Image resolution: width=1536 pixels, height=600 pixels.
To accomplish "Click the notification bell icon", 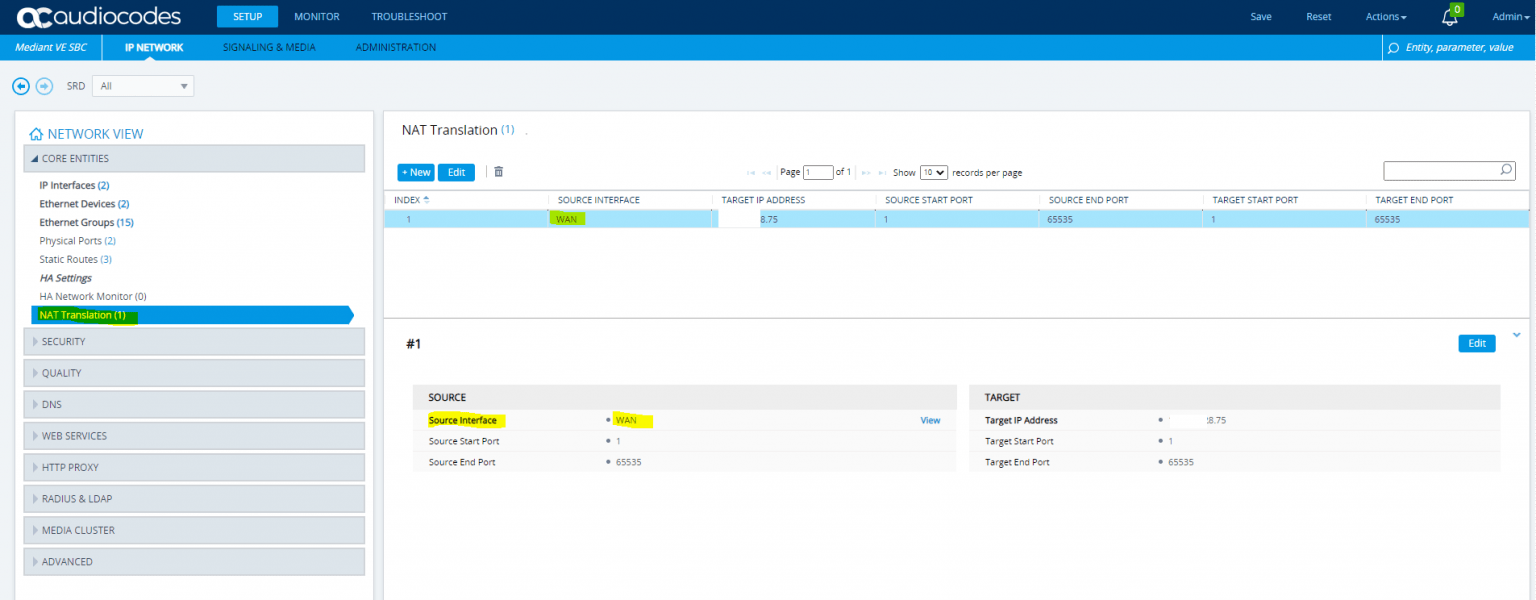I will click(x=1449, y=18).
